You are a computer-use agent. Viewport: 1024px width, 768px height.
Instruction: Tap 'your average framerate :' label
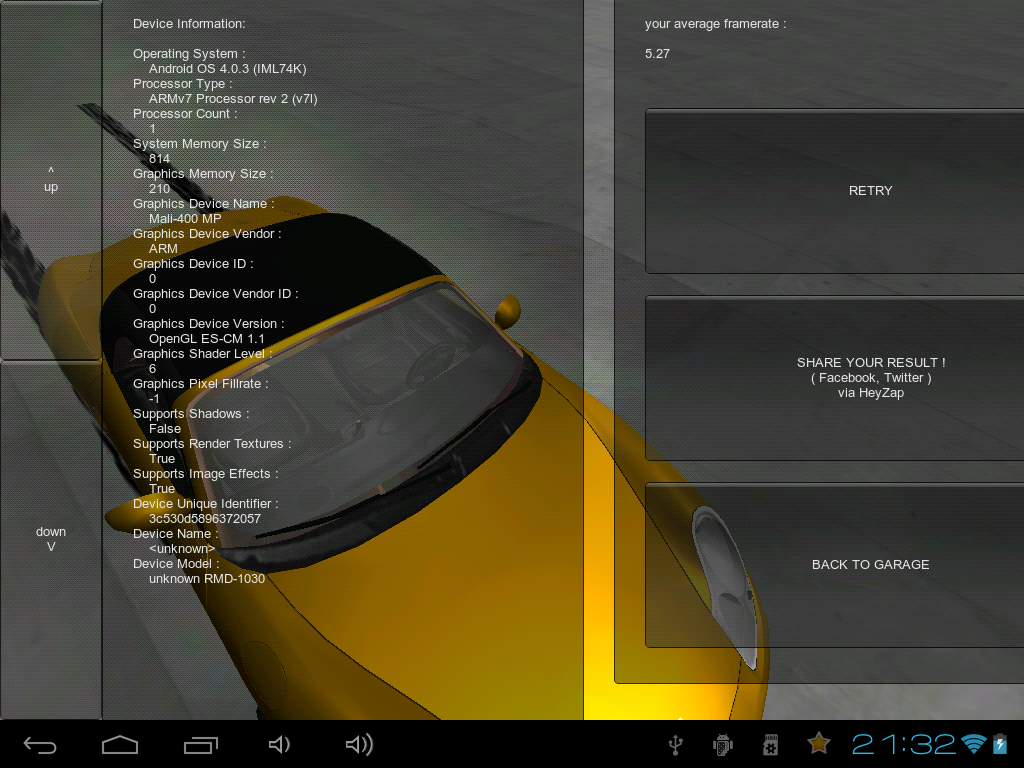coord(715,24)
